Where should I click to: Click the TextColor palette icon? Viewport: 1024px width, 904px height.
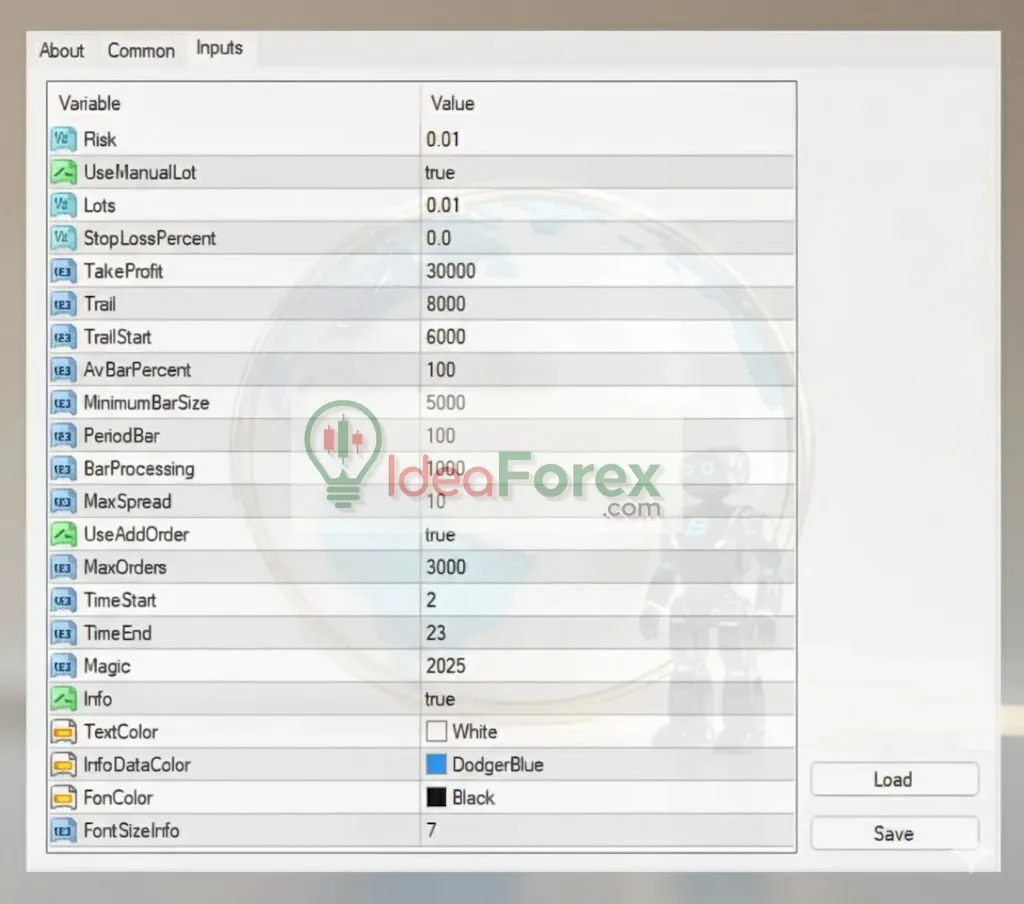(64, 731)
